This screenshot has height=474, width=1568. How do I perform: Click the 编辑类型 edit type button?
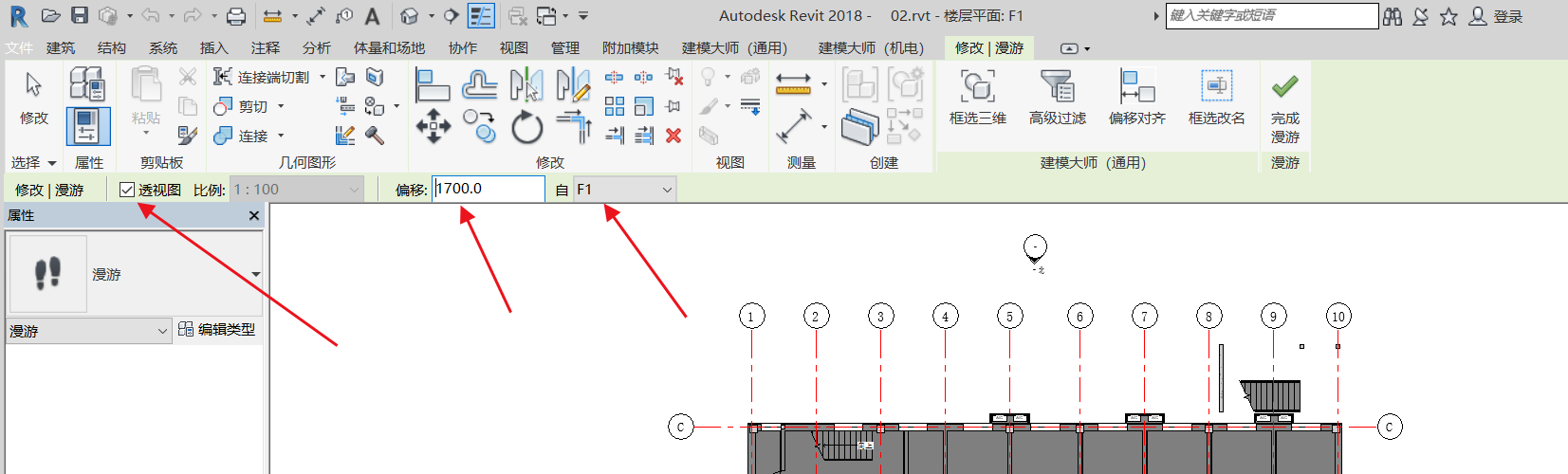pos(216,330)
